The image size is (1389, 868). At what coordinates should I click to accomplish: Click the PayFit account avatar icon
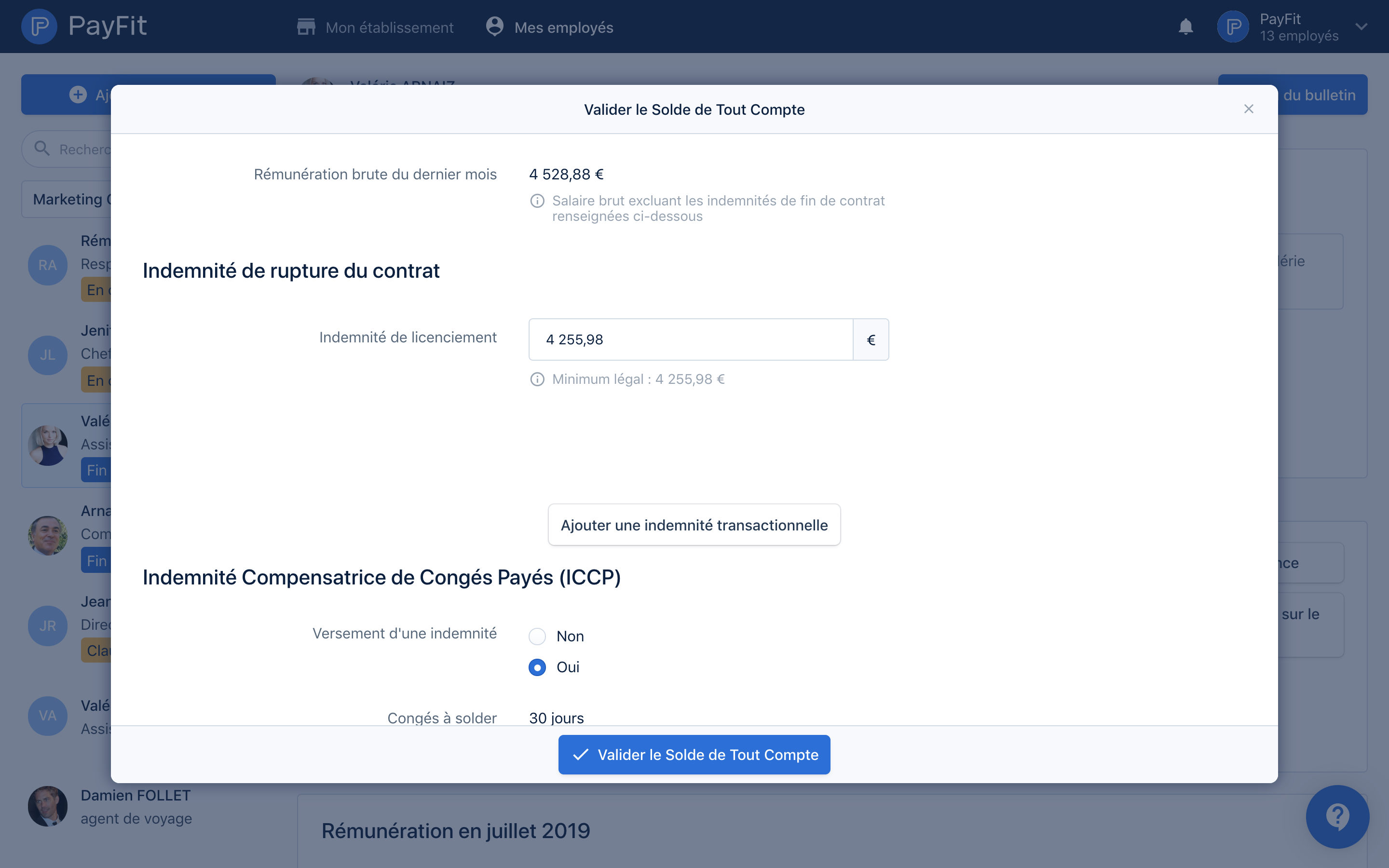coord(1233,27)
